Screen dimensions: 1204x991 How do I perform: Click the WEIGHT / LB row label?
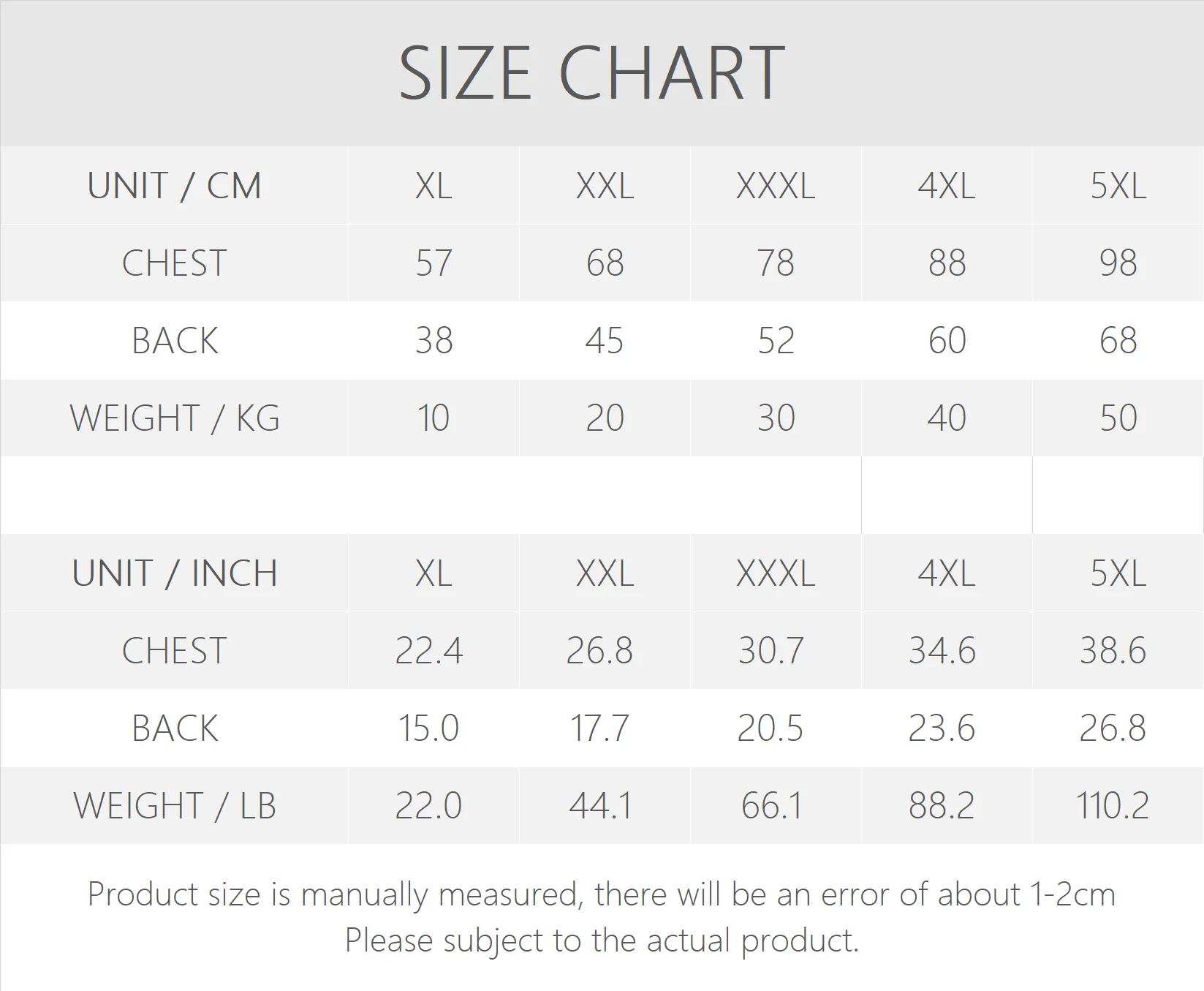coord(174,806)
